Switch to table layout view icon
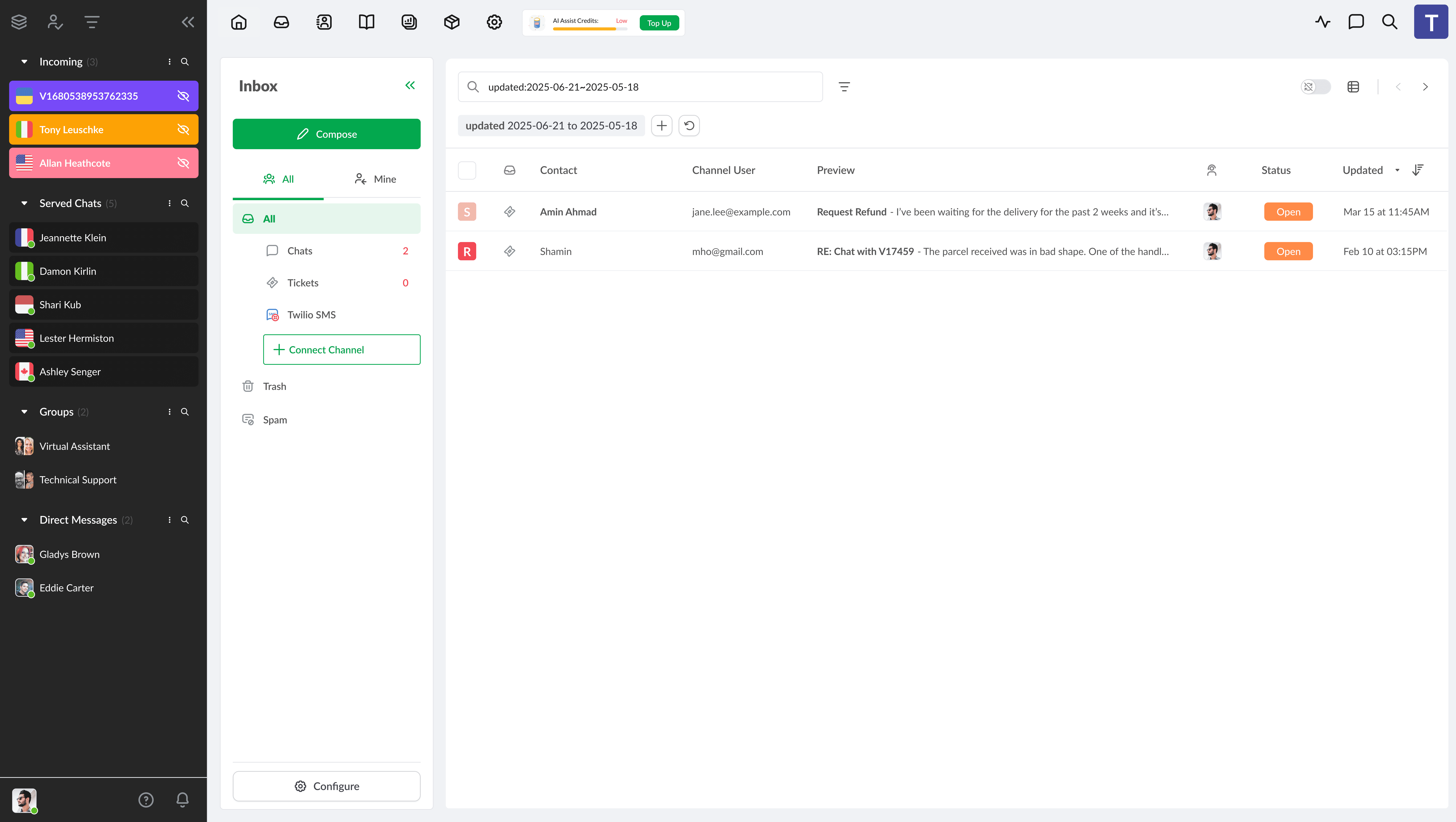 pyautogui.click(x=1353, y=87)
